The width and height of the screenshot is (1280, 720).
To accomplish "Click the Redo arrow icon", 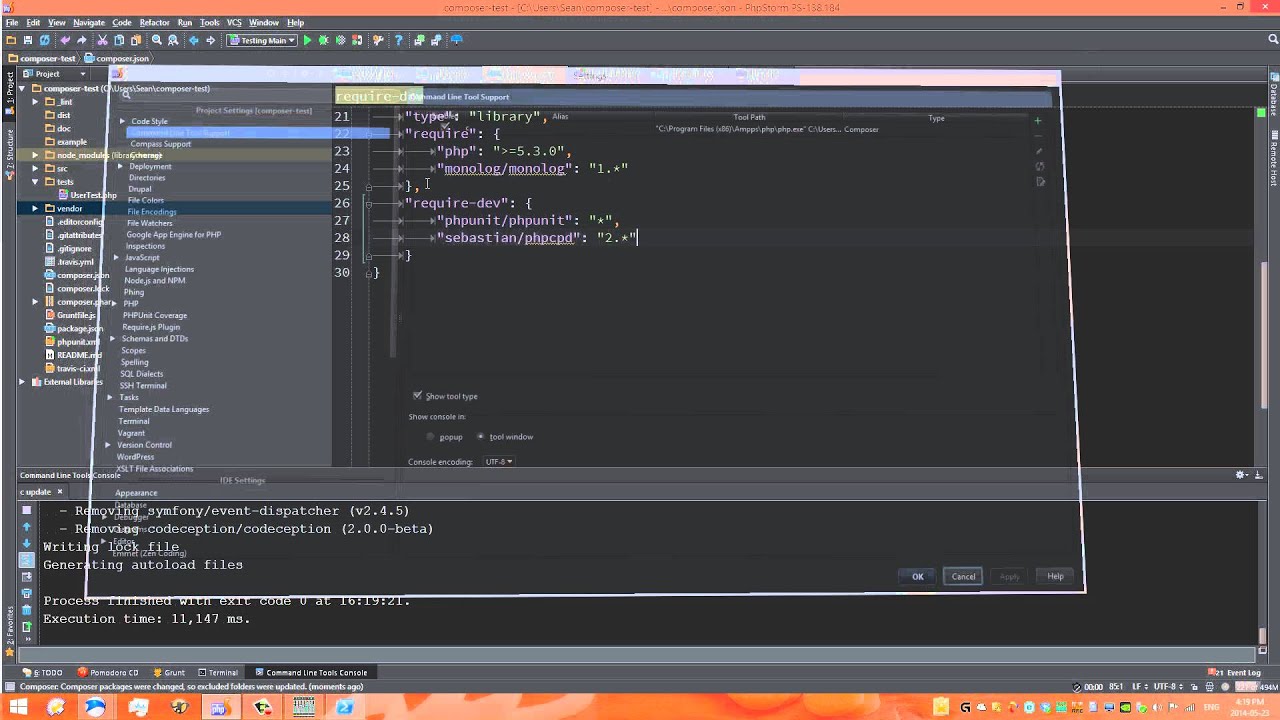I will pyautogui.click(x=81, y=40).
